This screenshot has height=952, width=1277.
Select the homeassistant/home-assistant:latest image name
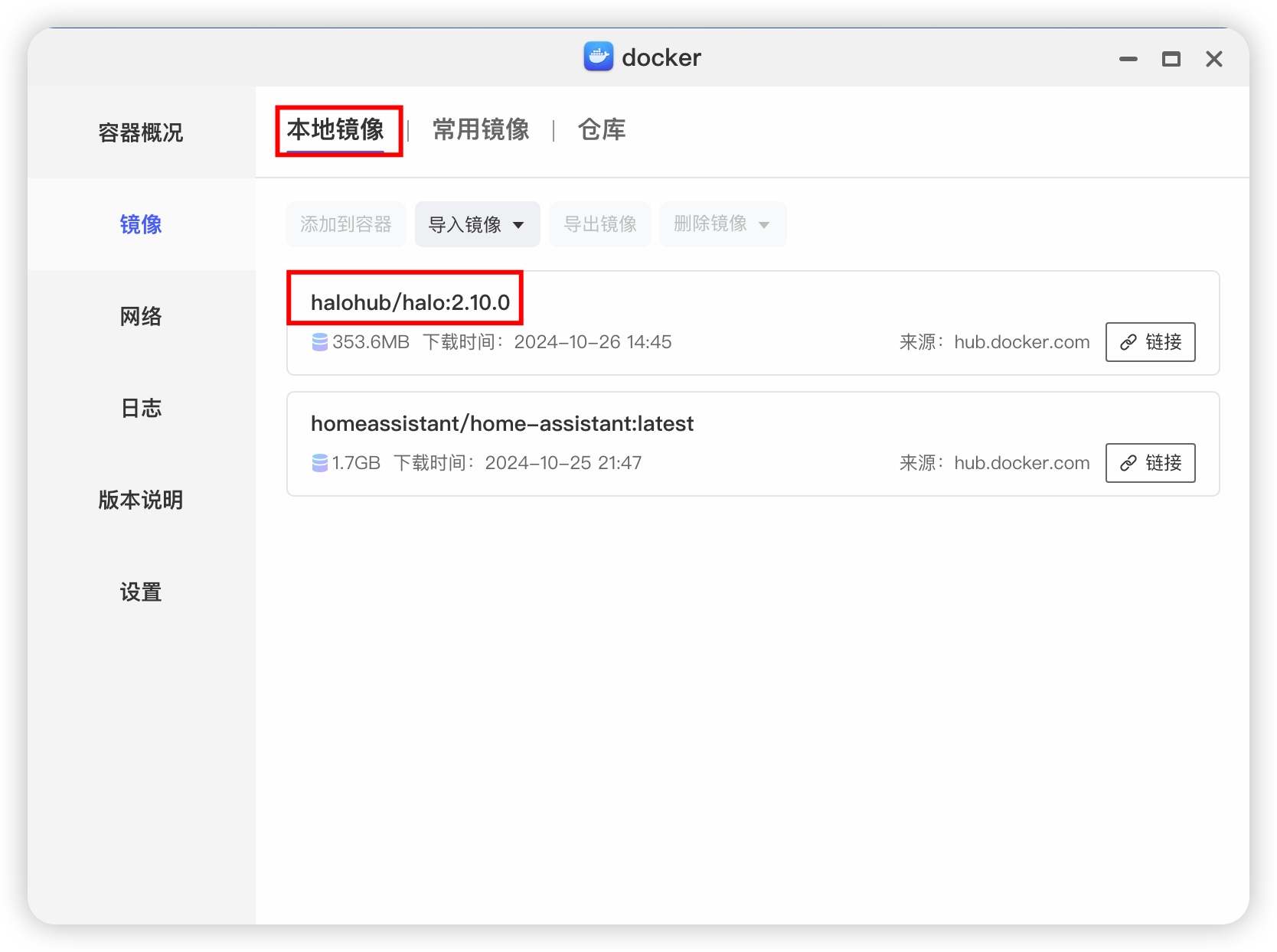[x=502, y=423]
